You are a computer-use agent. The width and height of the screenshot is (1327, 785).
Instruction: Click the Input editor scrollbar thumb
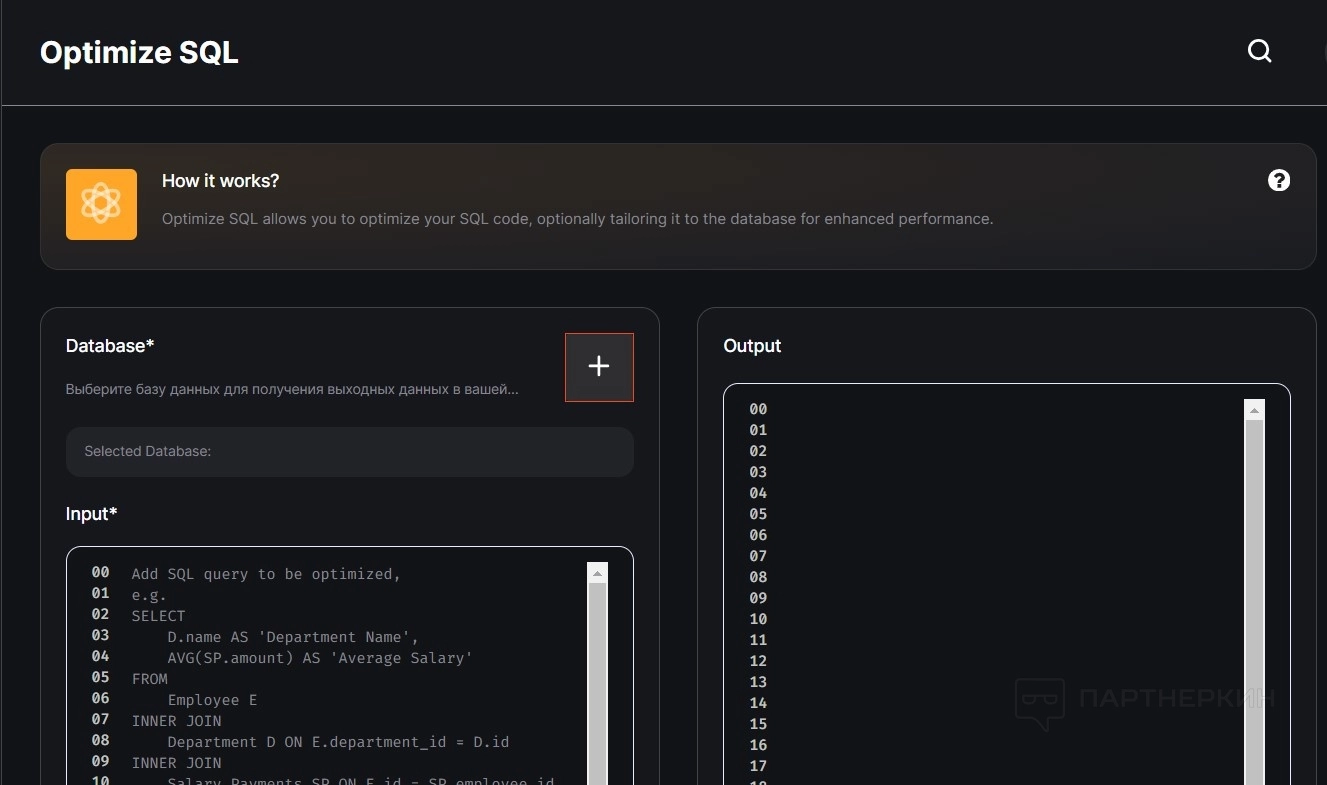(x=597, y=680)
